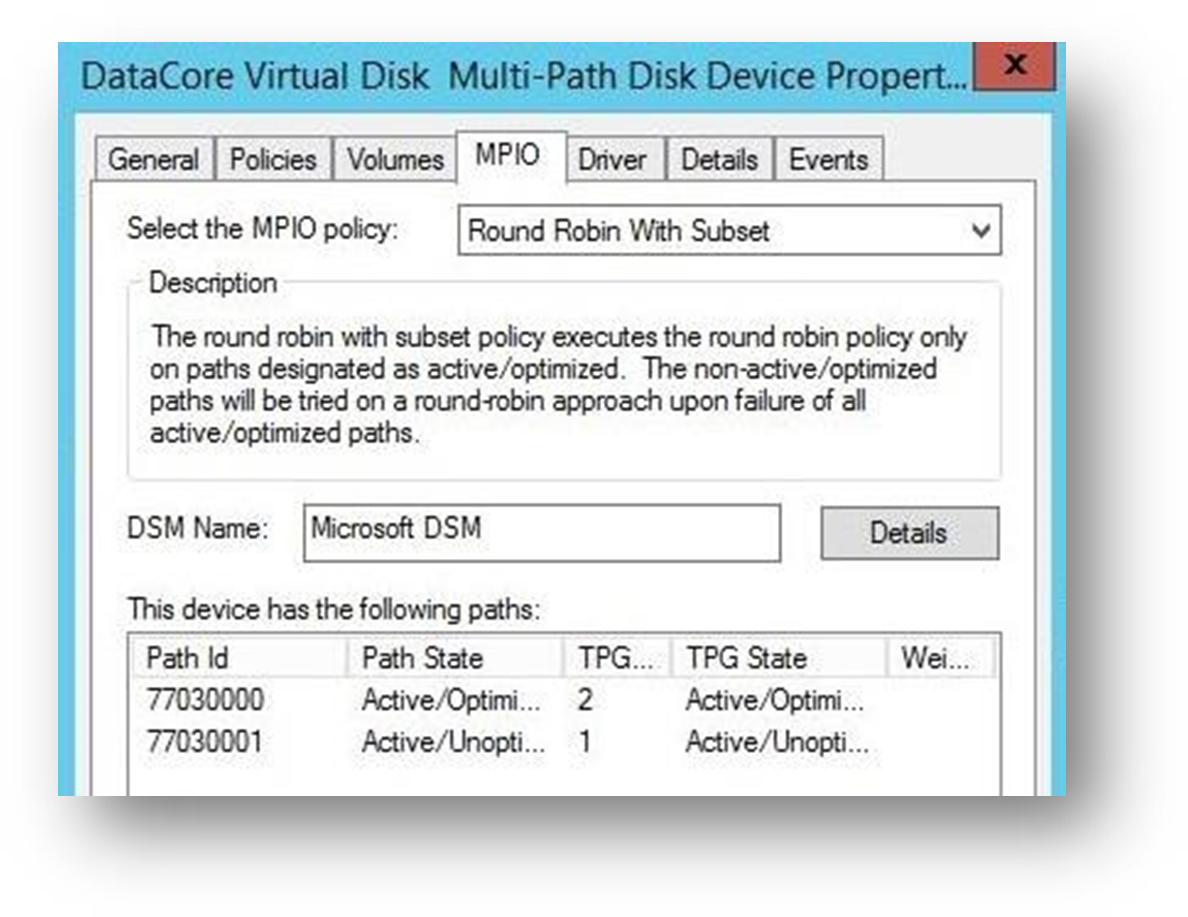This screenshot has width=1188, height=917.
Task: Click the DSM Name text field
Action: pyautogui.click(x=541, y=532)
